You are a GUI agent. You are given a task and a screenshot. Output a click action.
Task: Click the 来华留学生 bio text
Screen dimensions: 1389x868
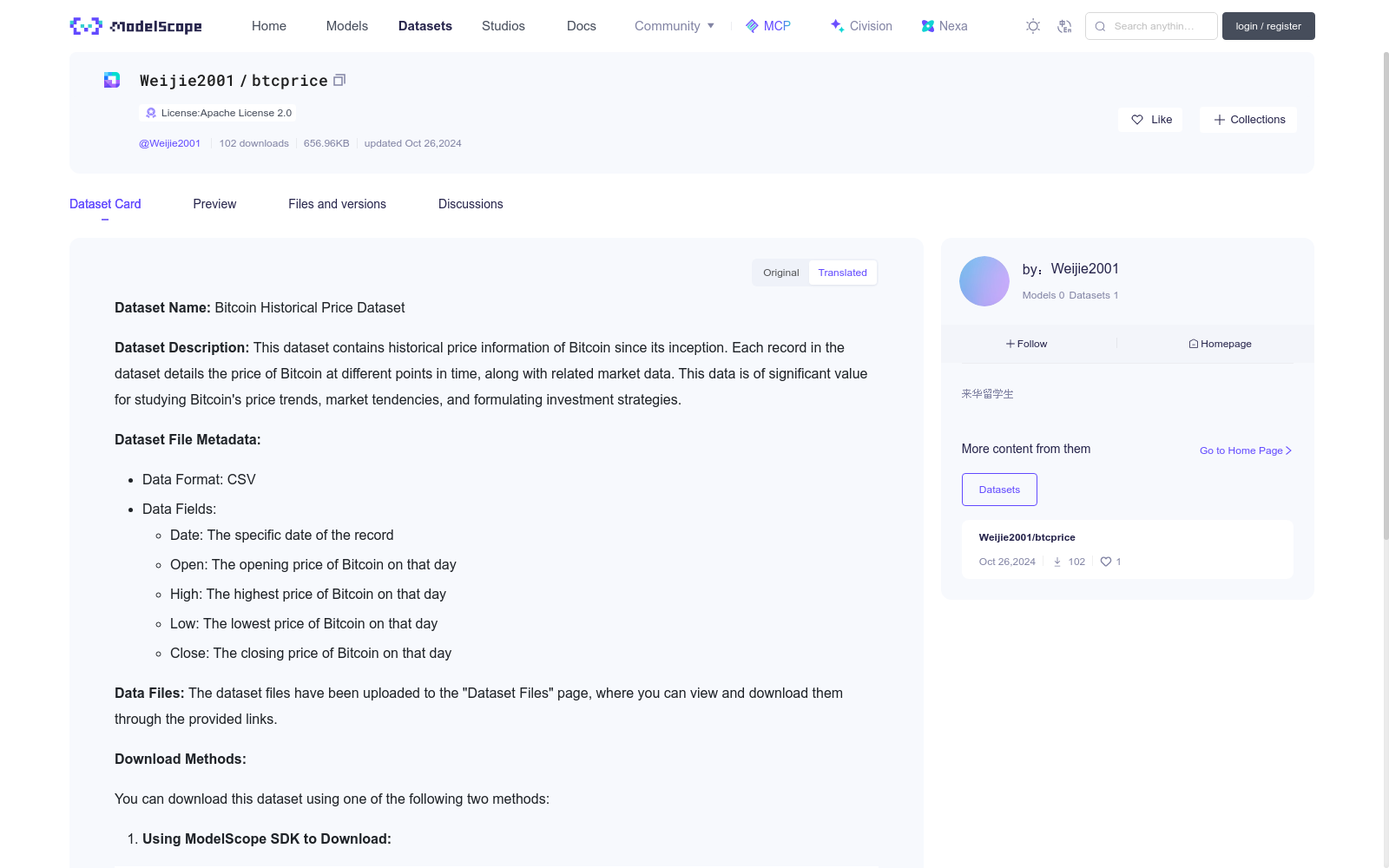pyautogui.click(x=987, y=394)
